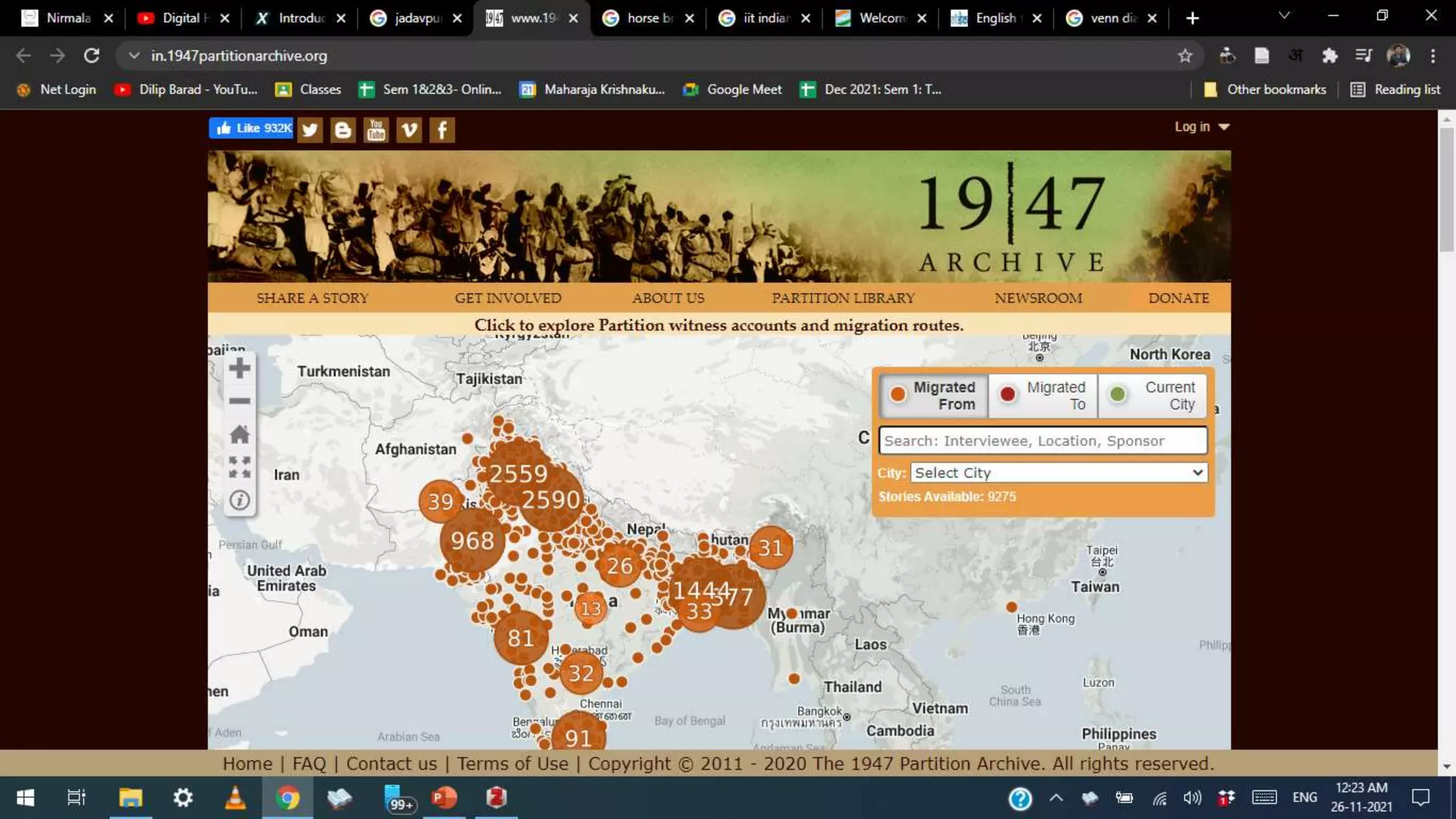Open the YouTube icon in header
The height and width of the screenshot is (819, 1456).
coord(376,130)
